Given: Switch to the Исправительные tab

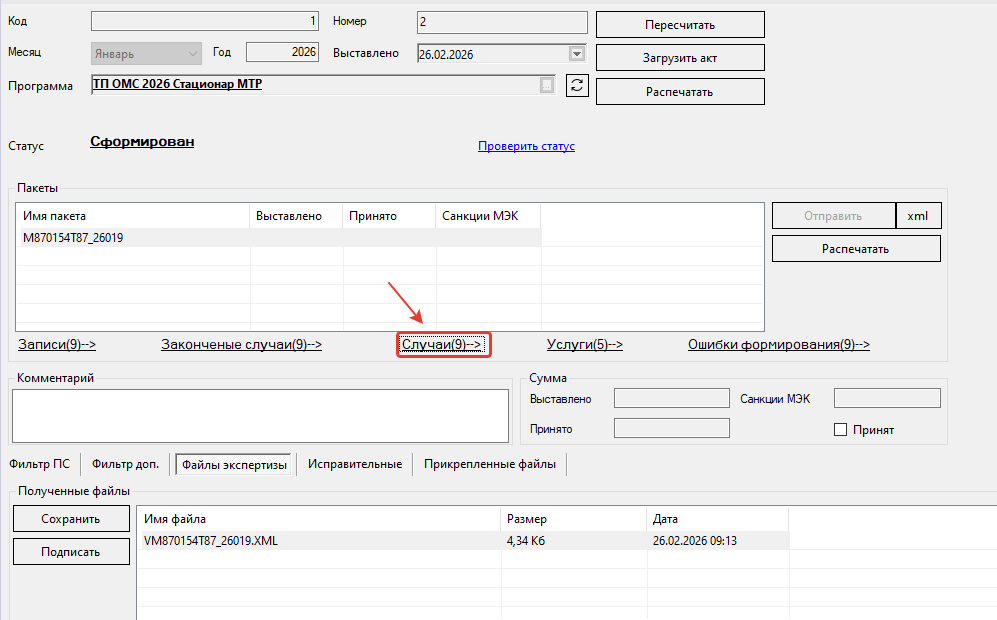Looking at the screenshot, I should [355, 464].
